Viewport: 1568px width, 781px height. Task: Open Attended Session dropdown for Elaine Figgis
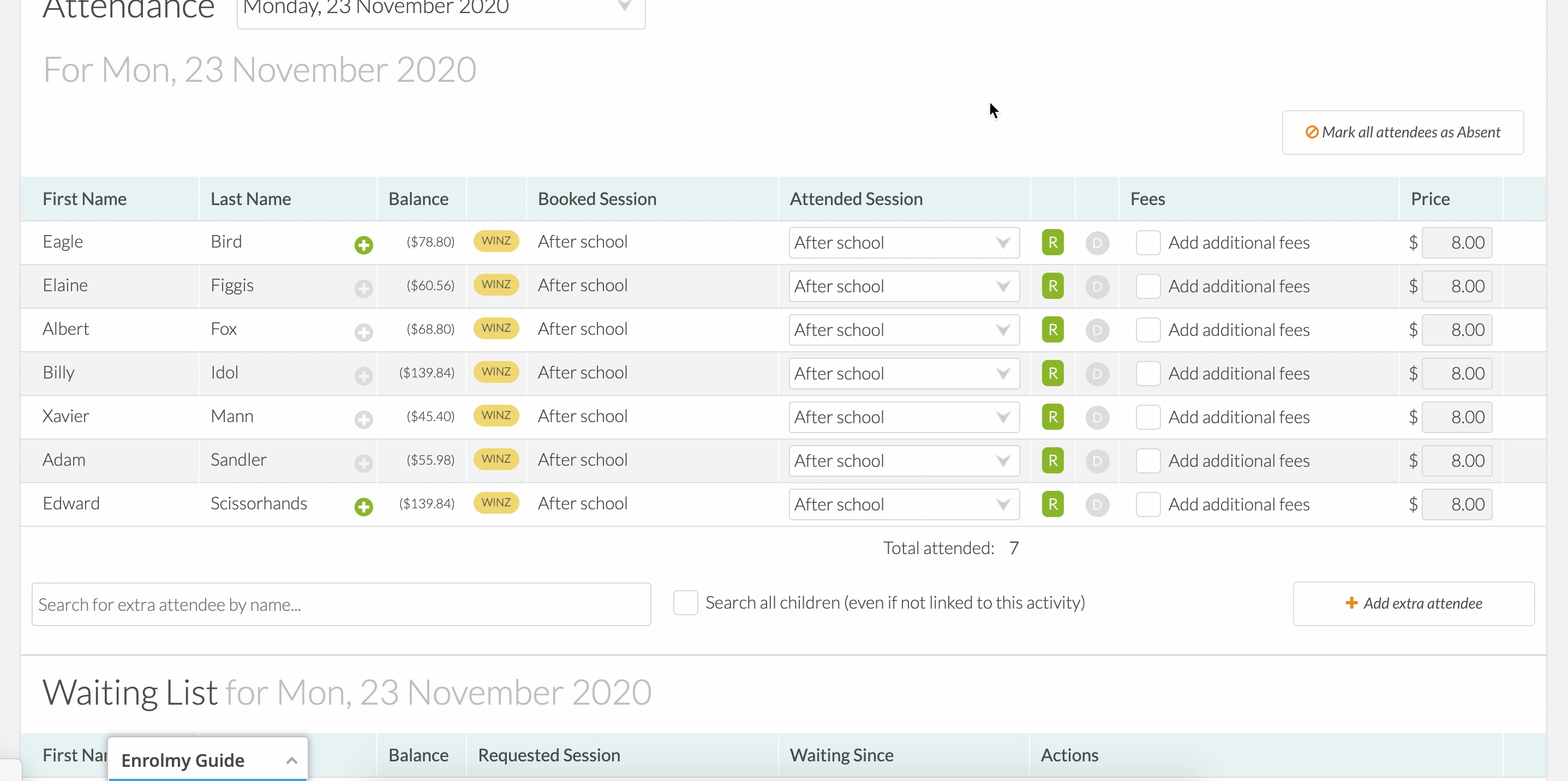click(904, 286)
